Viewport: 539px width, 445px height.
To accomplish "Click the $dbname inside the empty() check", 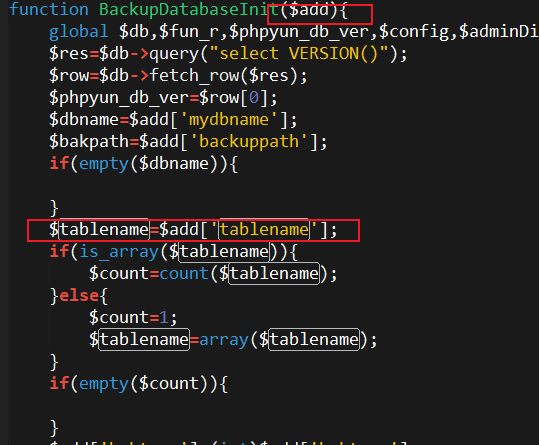I will [174, 164].
